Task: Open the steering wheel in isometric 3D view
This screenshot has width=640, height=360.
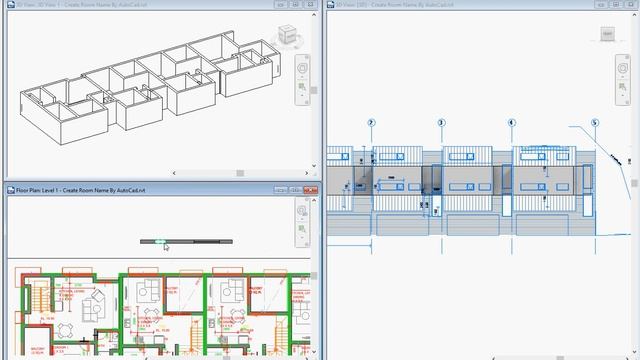Action: point(302,68)
